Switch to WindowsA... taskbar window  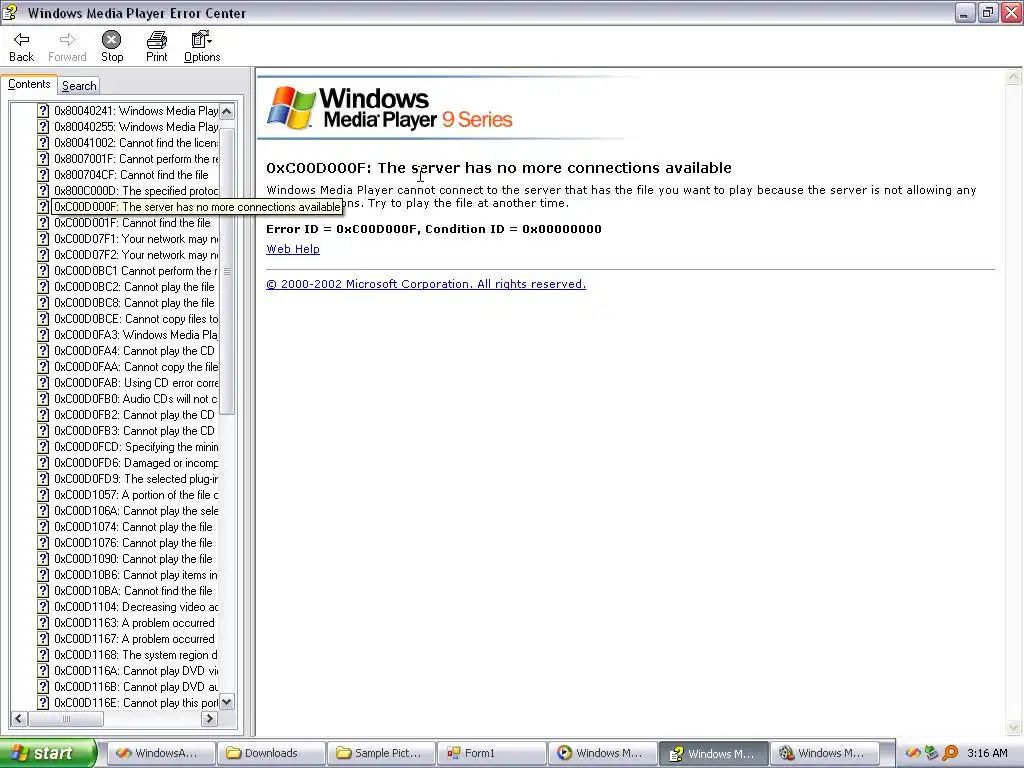coord(160,753)
